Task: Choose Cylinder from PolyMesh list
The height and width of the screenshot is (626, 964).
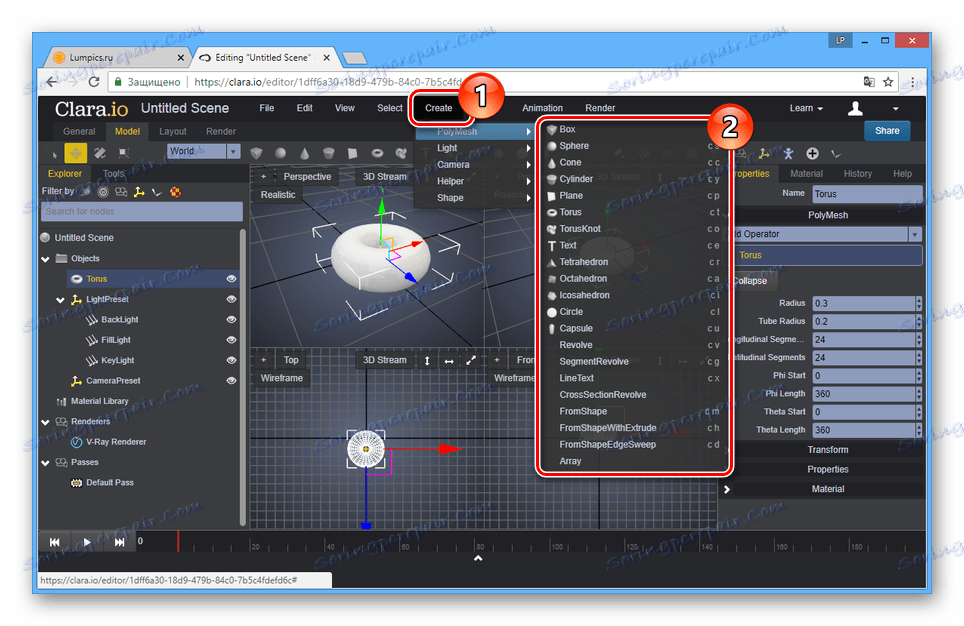Action: click(x=633, y=179)
